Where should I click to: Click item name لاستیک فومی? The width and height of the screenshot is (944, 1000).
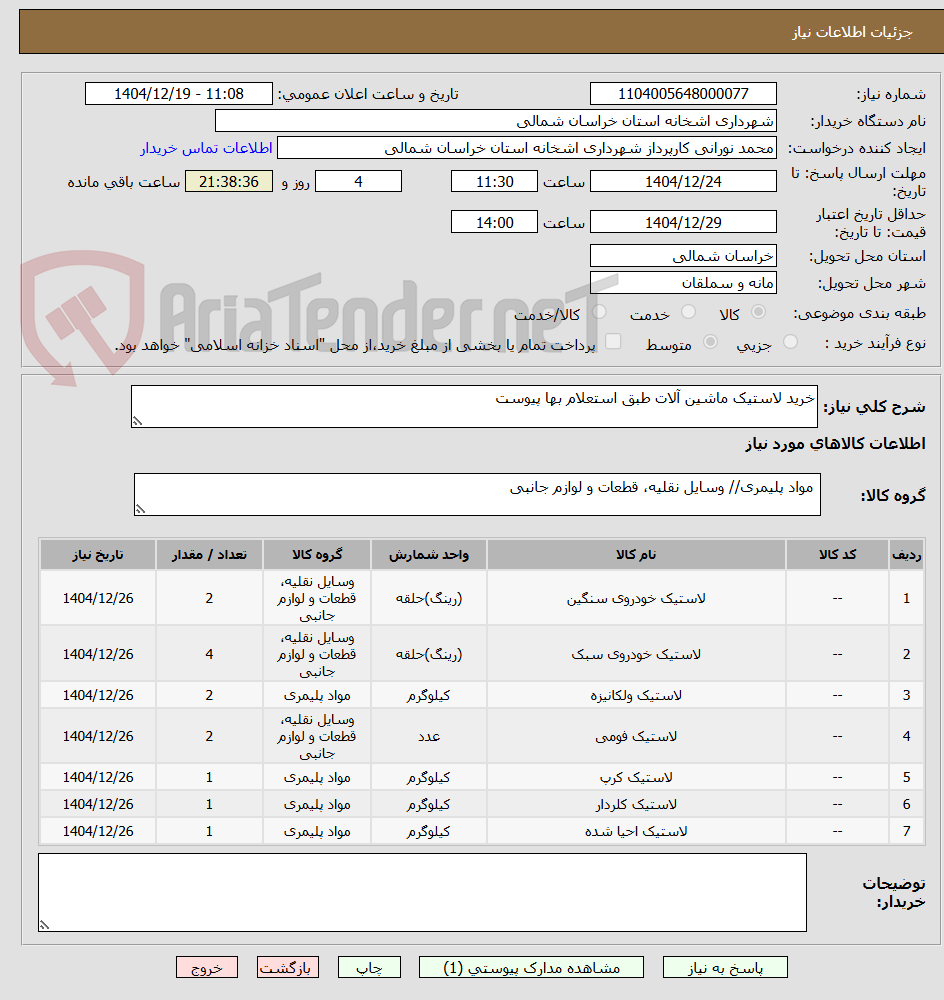tap(636, 737)
